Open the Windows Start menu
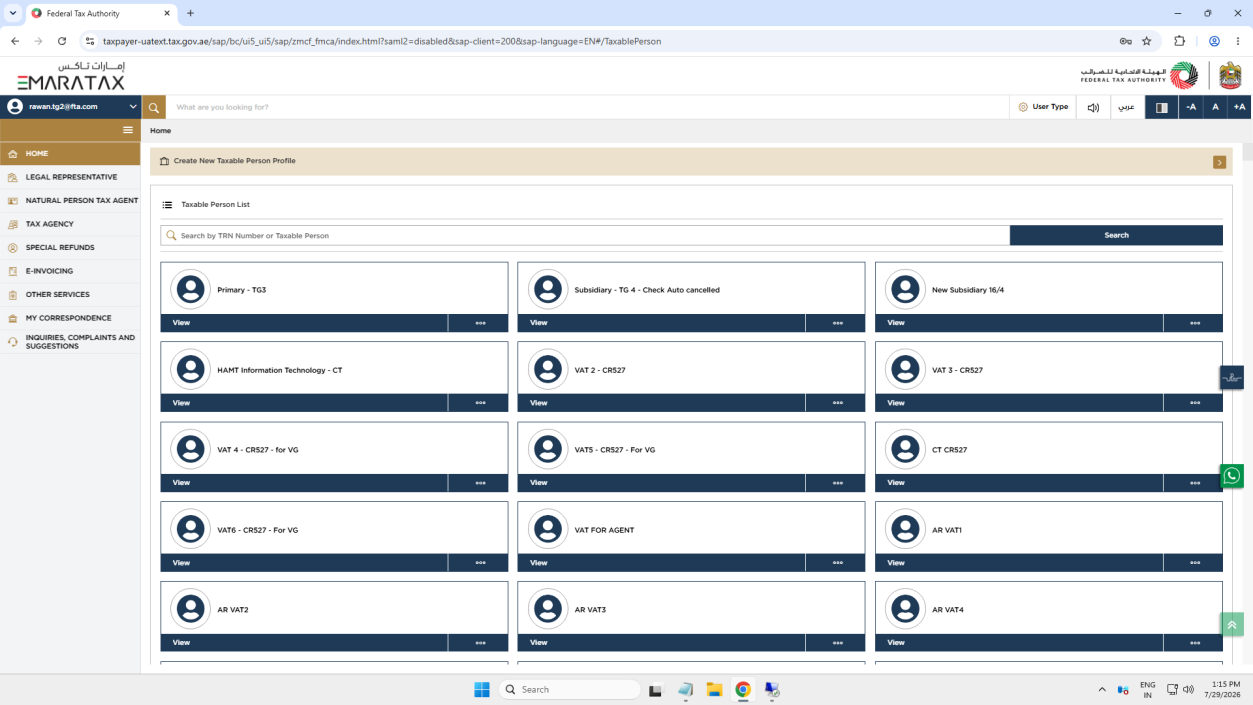1253x705 pixels. [481, 689]
